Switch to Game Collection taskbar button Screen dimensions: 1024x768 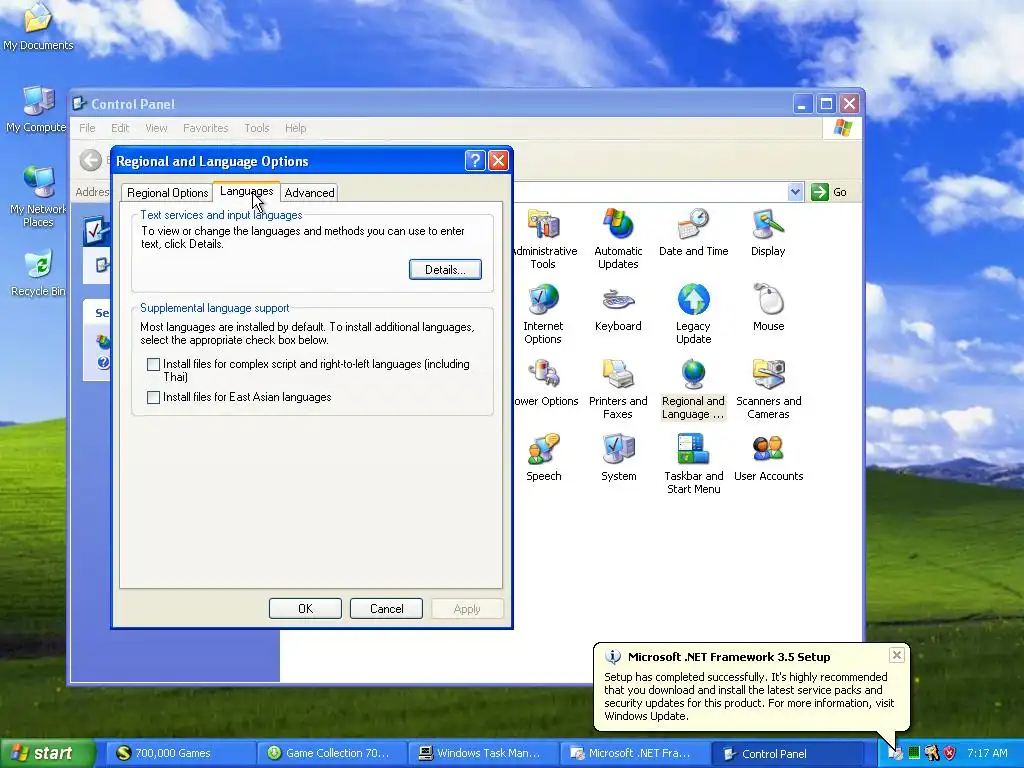pyautogui.click(x=331, y=753)
